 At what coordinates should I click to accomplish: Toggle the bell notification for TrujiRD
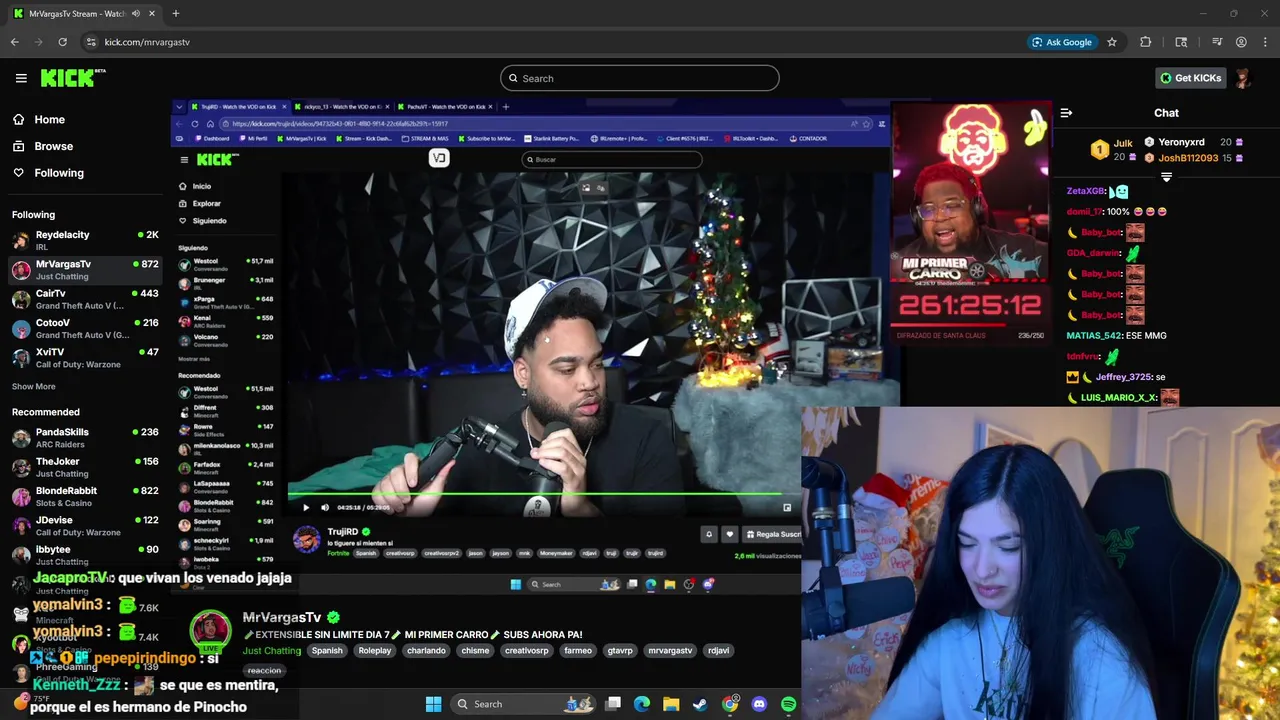(x=709, y=534)
